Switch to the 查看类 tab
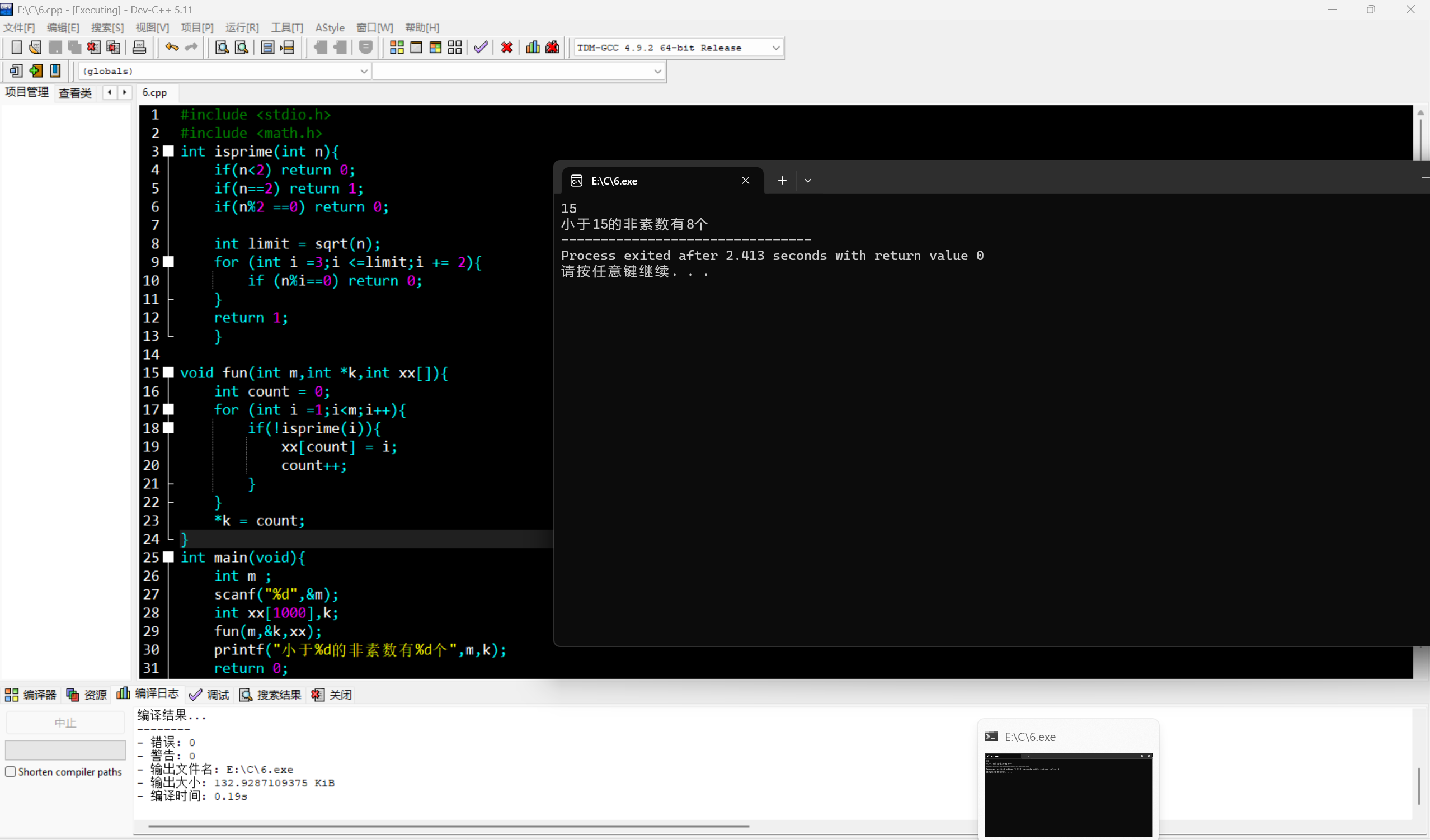Image resolution: width=1430 pixels, height=840 pixels. tap(75, 93)
